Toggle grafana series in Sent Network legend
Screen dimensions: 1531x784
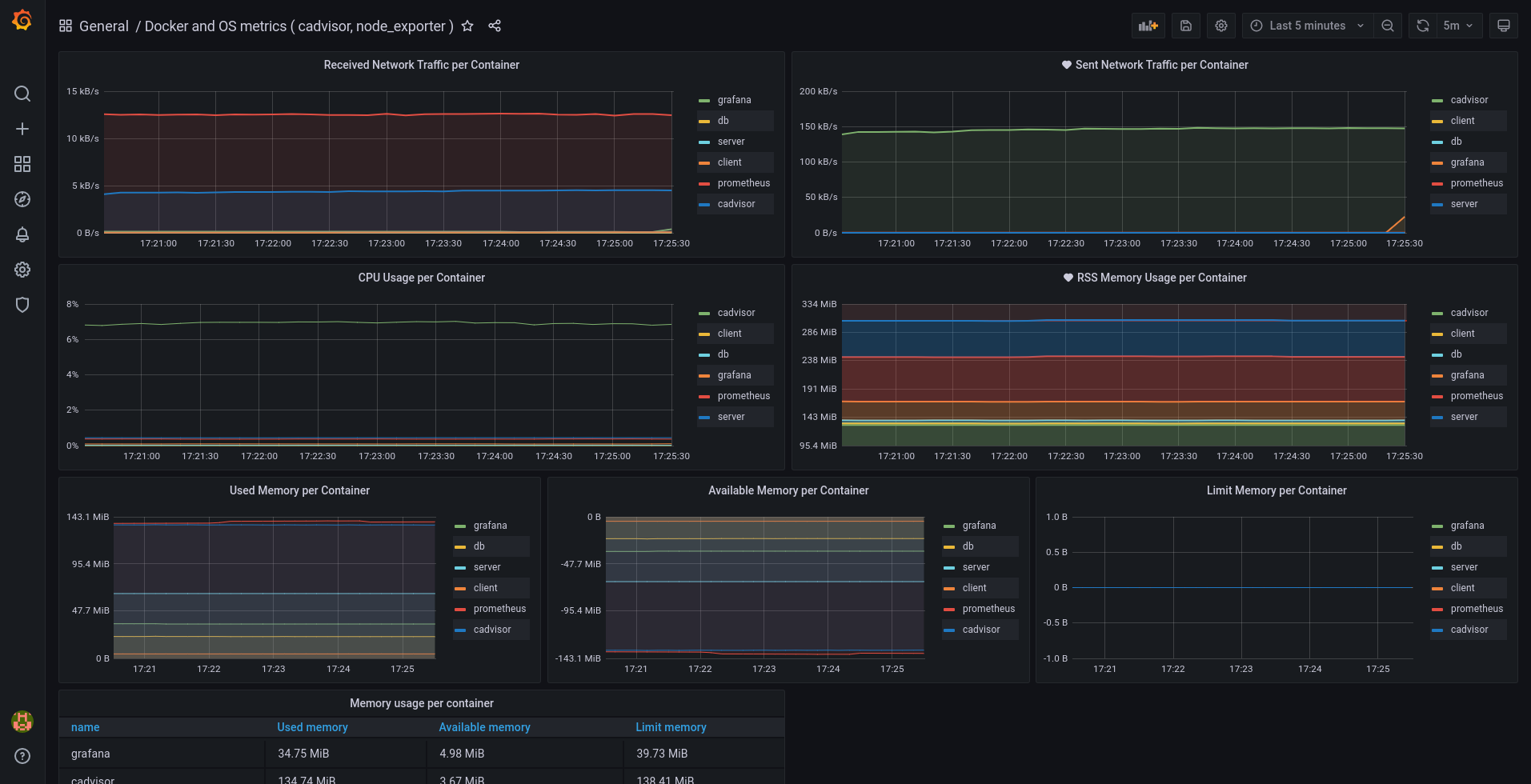(x=1467, y=162)
